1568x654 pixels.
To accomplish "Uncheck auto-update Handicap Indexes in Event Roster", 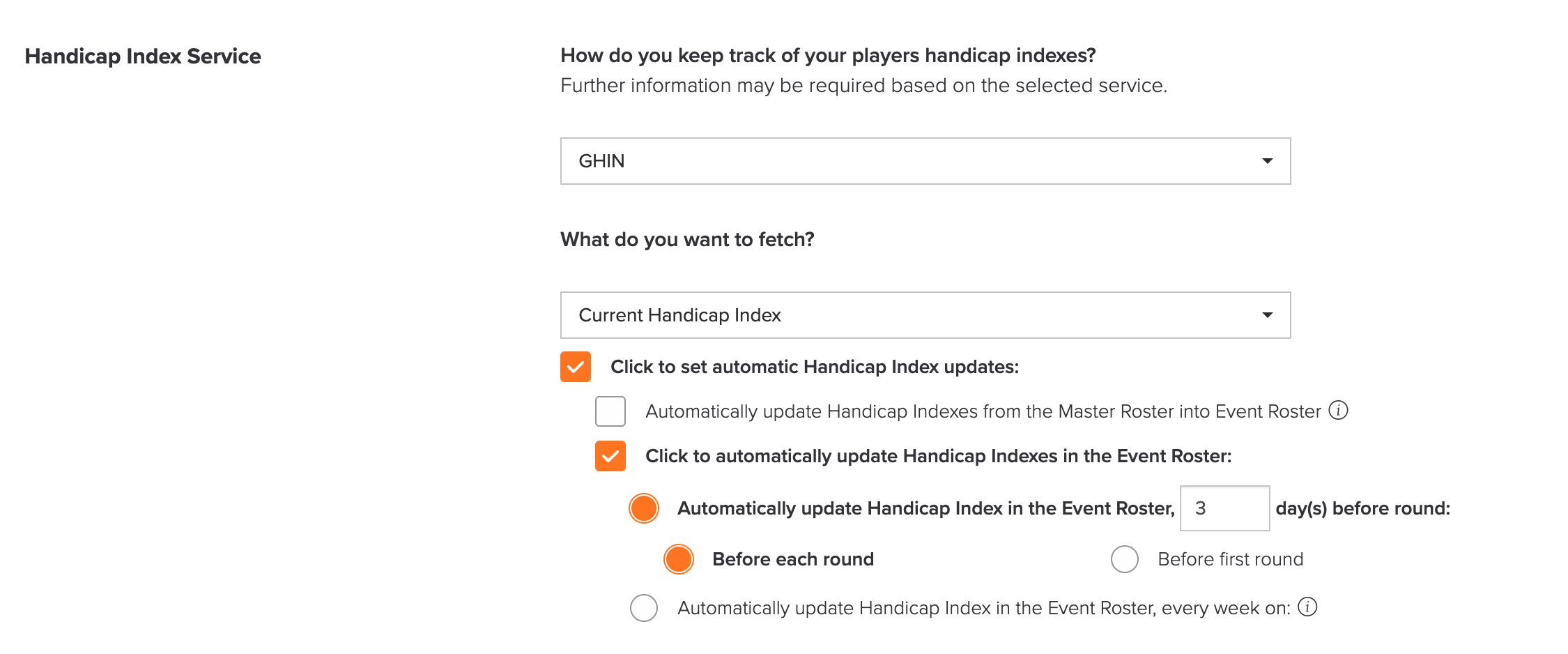I will click(610, 456).
